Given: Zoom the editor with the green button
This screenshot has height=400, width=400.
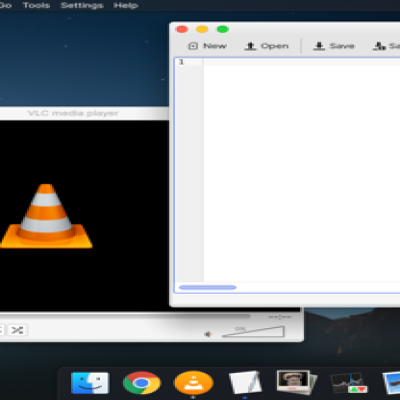Looking at the screenshot, I should coord(223,29).
